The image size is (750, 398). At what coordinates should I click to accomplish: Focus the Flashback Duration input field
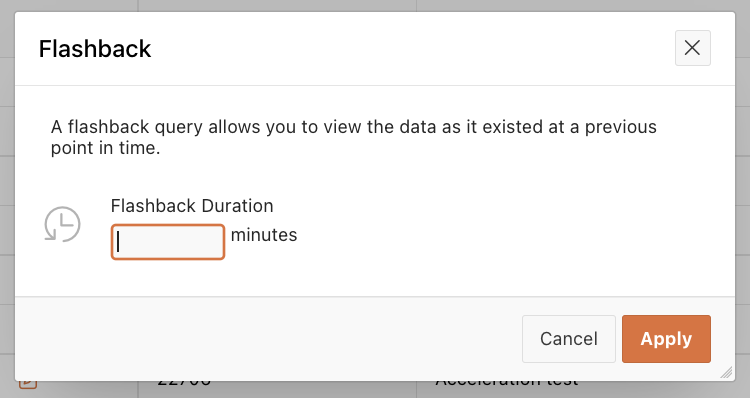click(168, 242)
